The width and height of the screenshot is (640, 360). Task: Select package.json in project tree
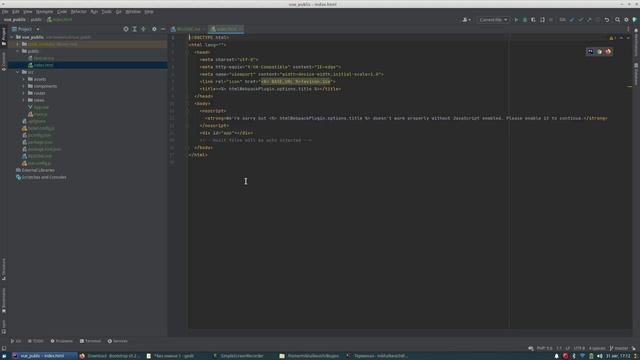37,142
